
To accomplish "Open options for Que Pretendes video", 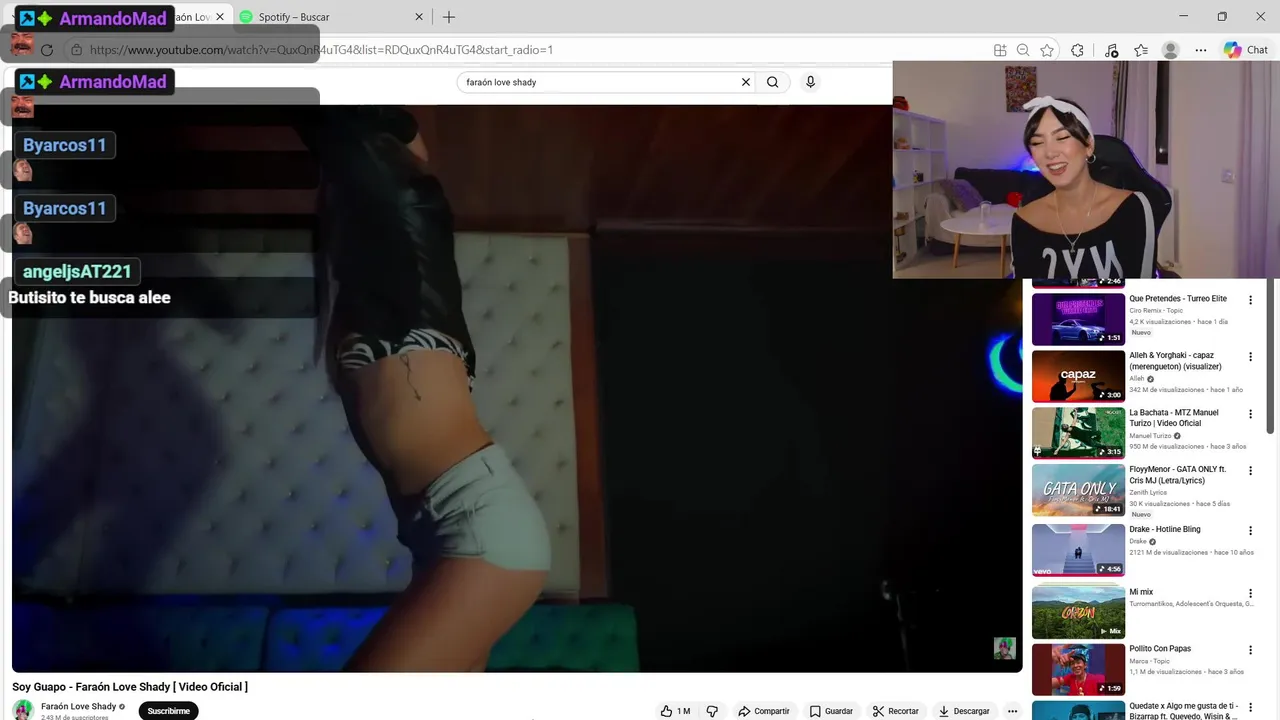I will (1250, 300).
